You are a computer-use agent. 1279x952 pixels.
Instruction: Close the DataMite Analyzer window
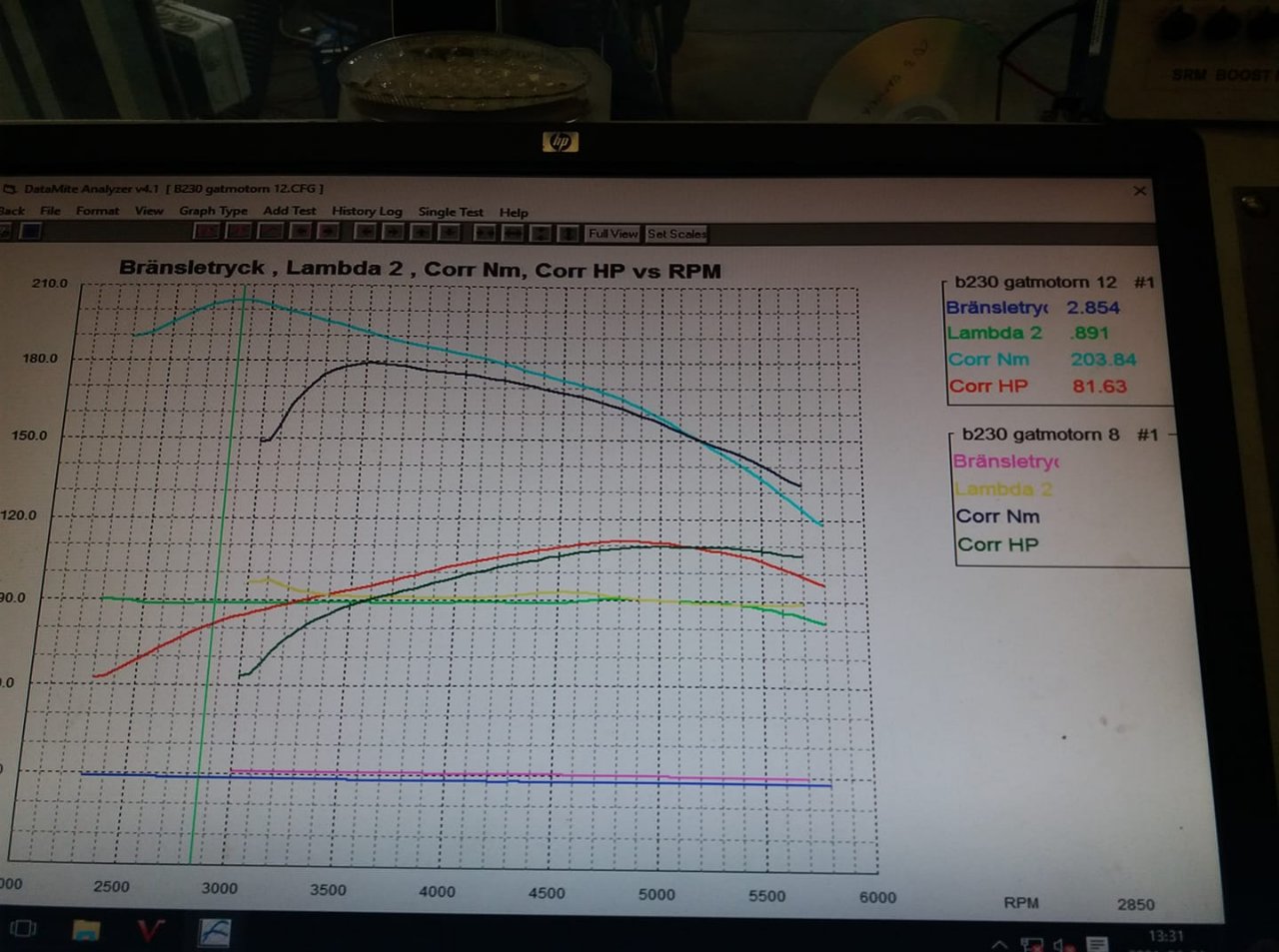click(x=1140, y=191)
